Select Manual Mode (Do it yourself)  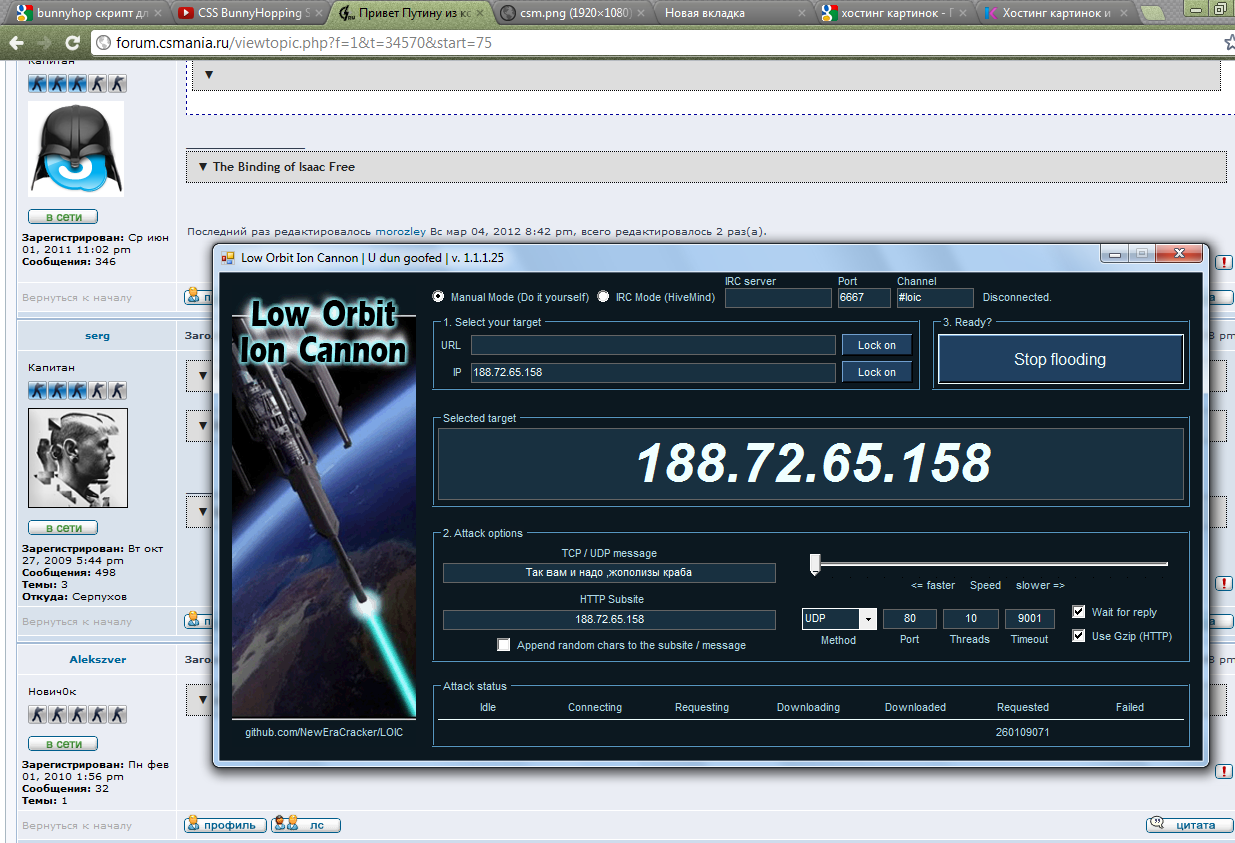(x=438, y=297)
